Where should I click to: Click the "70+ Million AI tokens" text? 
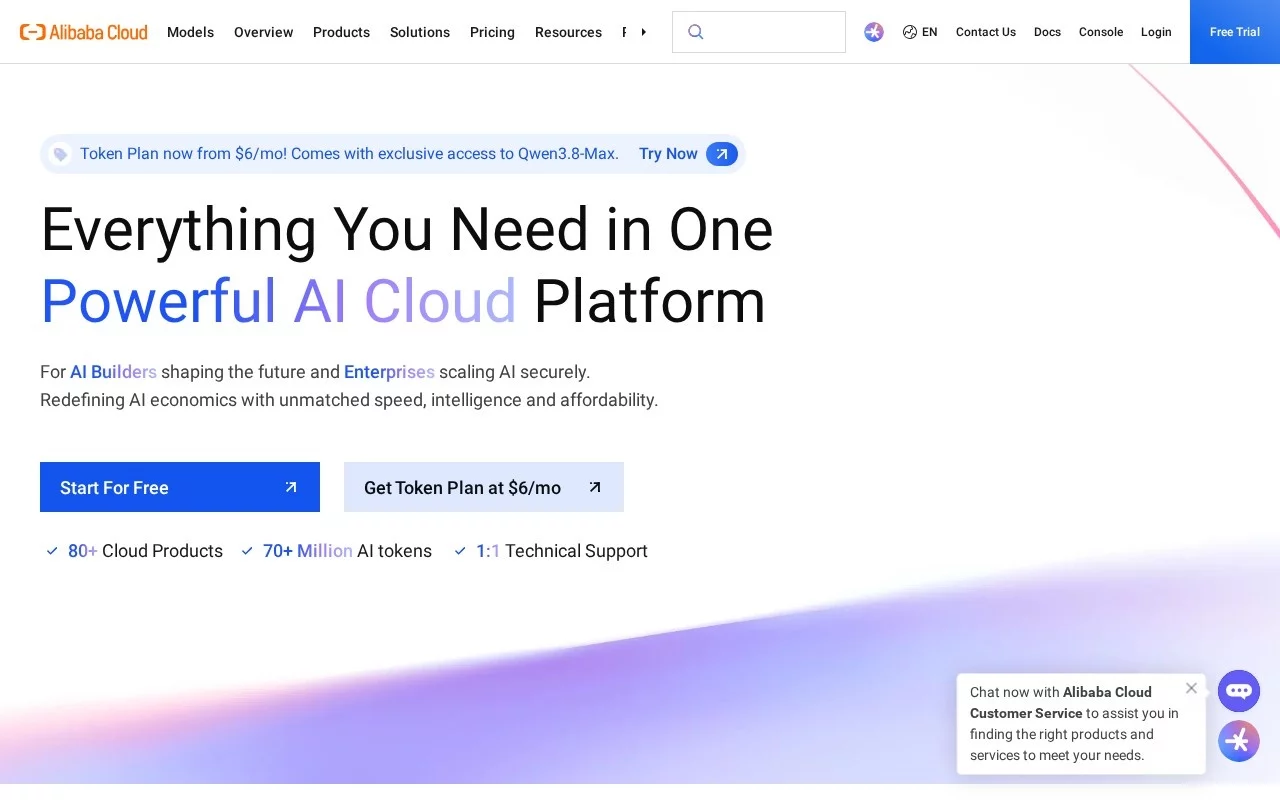347,551
